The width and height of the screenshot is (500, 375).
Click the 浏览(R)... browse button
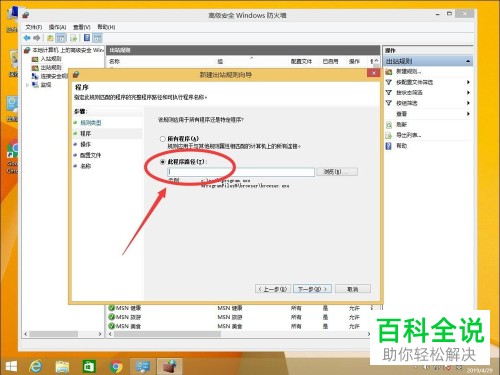click(337, 172)
